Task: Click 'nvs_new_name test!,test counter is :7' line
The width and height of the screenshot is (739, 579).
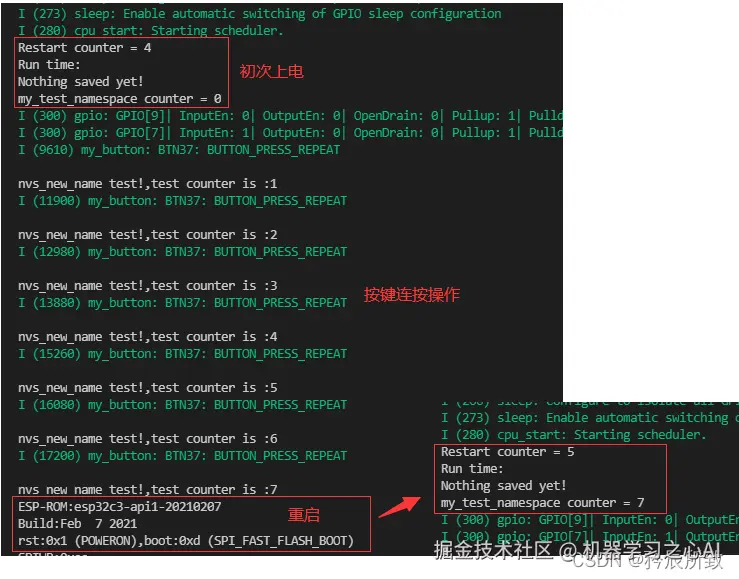Action: pyautogui.click(x=148, y=489)
